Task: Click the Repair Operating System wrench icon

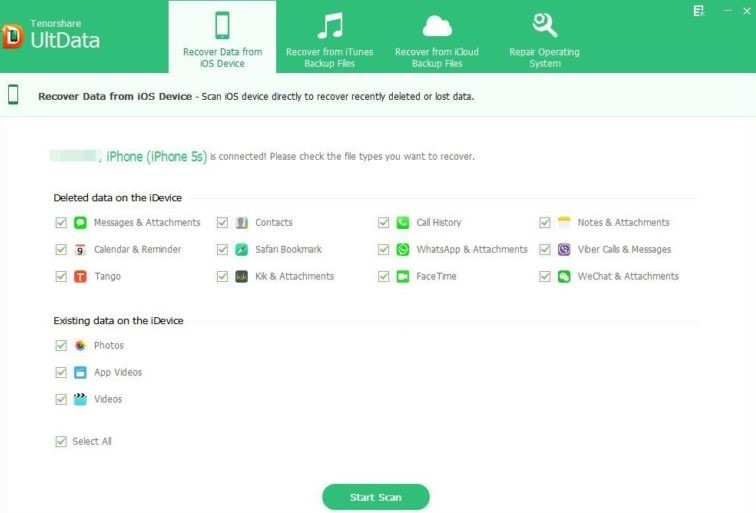Action: [x=545, y=26]
